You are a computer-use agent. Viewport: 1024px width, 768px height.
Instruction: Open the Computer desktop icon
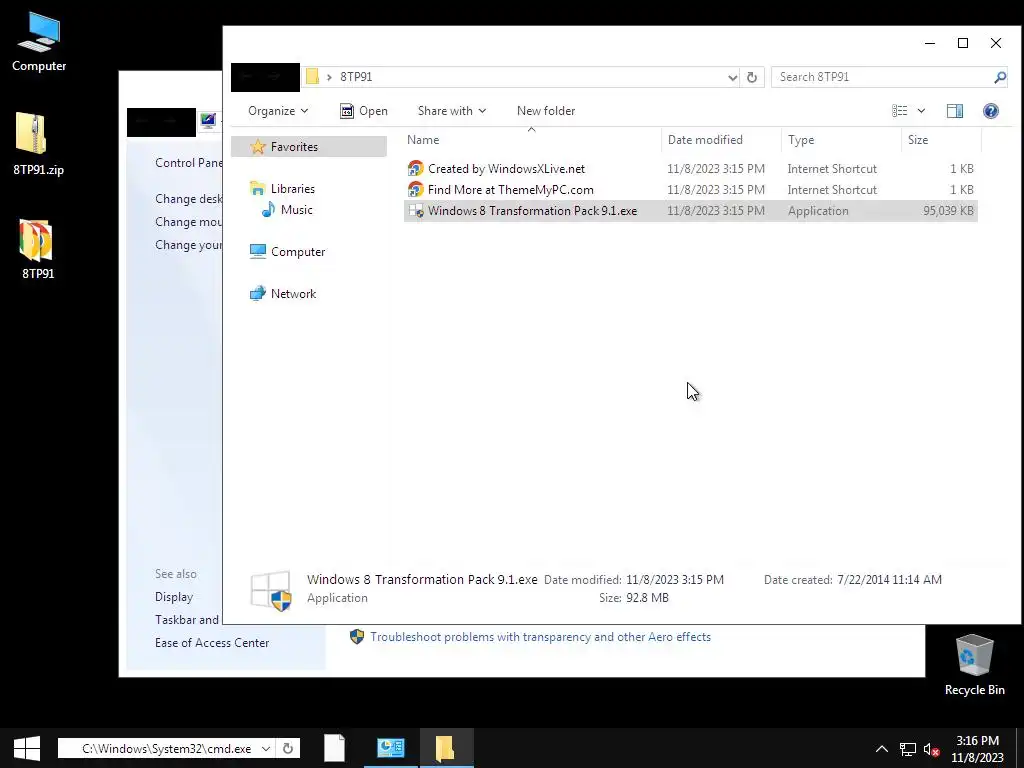[x=39, y=42]
